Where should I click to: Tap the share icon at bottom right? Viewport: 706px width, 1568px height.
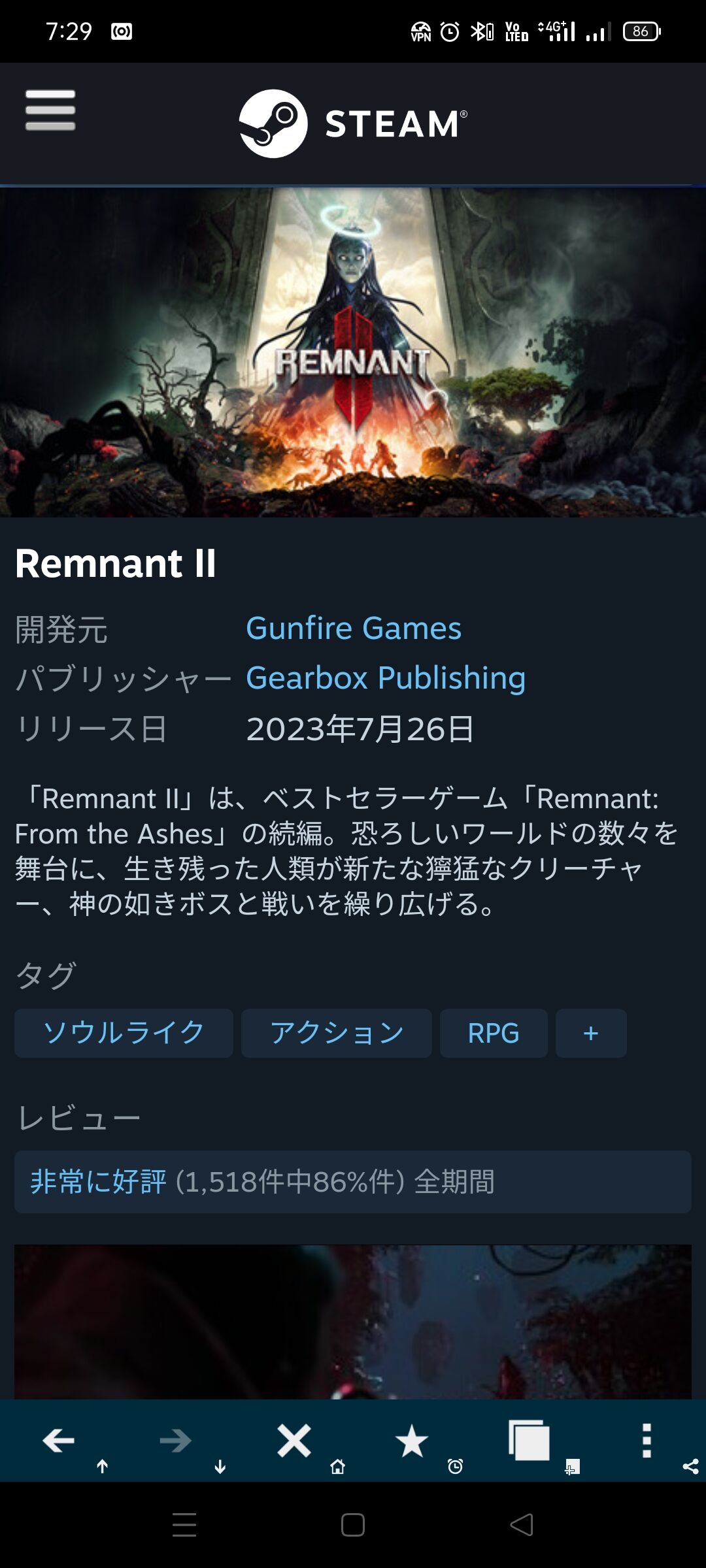pyautogui.click(x=690, y=1466)
